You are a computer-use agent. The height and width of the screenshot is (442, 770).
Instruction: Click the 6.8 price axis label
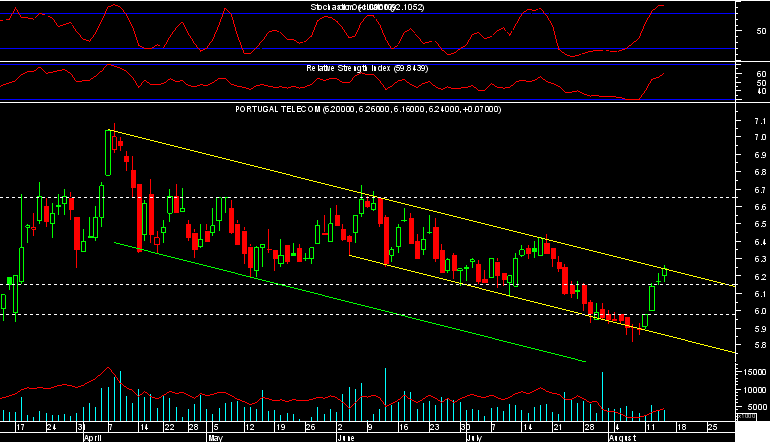tap(760, 172)
